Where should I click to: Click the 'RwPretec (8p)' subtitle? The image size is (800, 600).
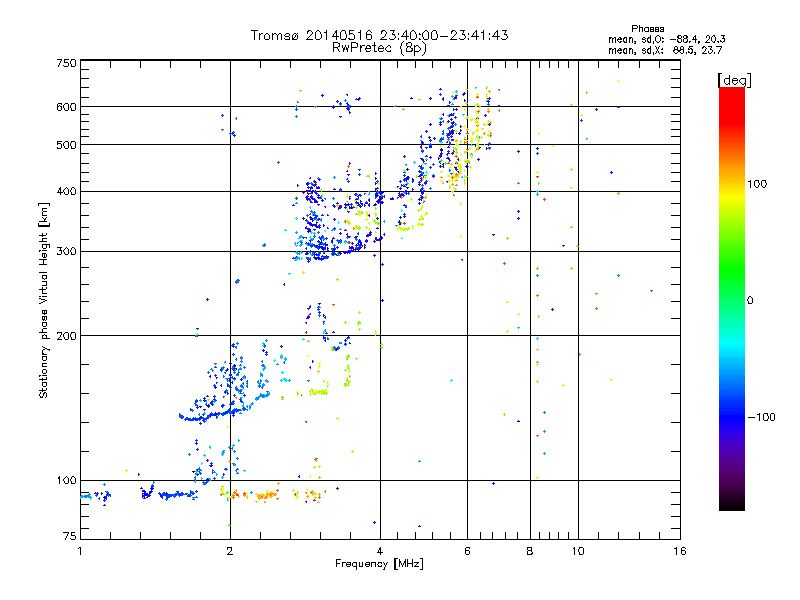[379, 48]
